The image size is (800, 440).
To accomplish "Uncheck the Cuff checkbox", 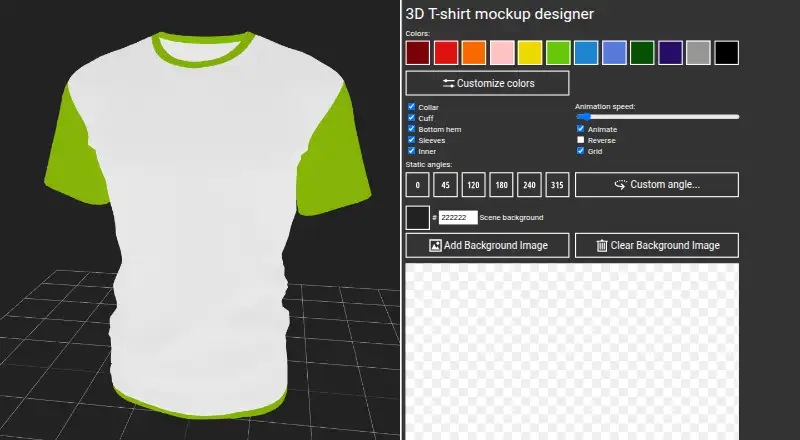I will pyautogui.click(x=411, y=118).
